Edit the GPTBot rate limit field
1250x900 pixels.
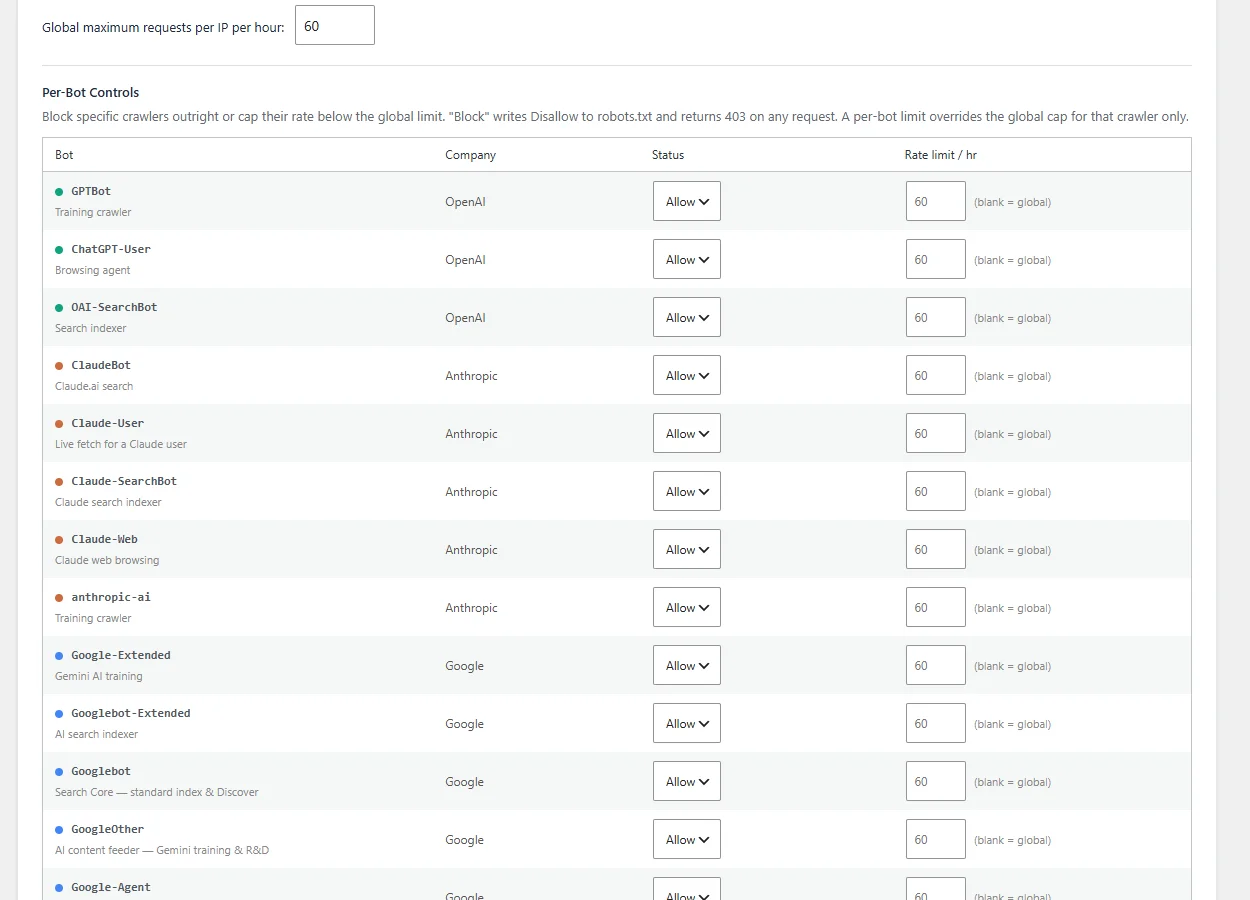point(936,201)
